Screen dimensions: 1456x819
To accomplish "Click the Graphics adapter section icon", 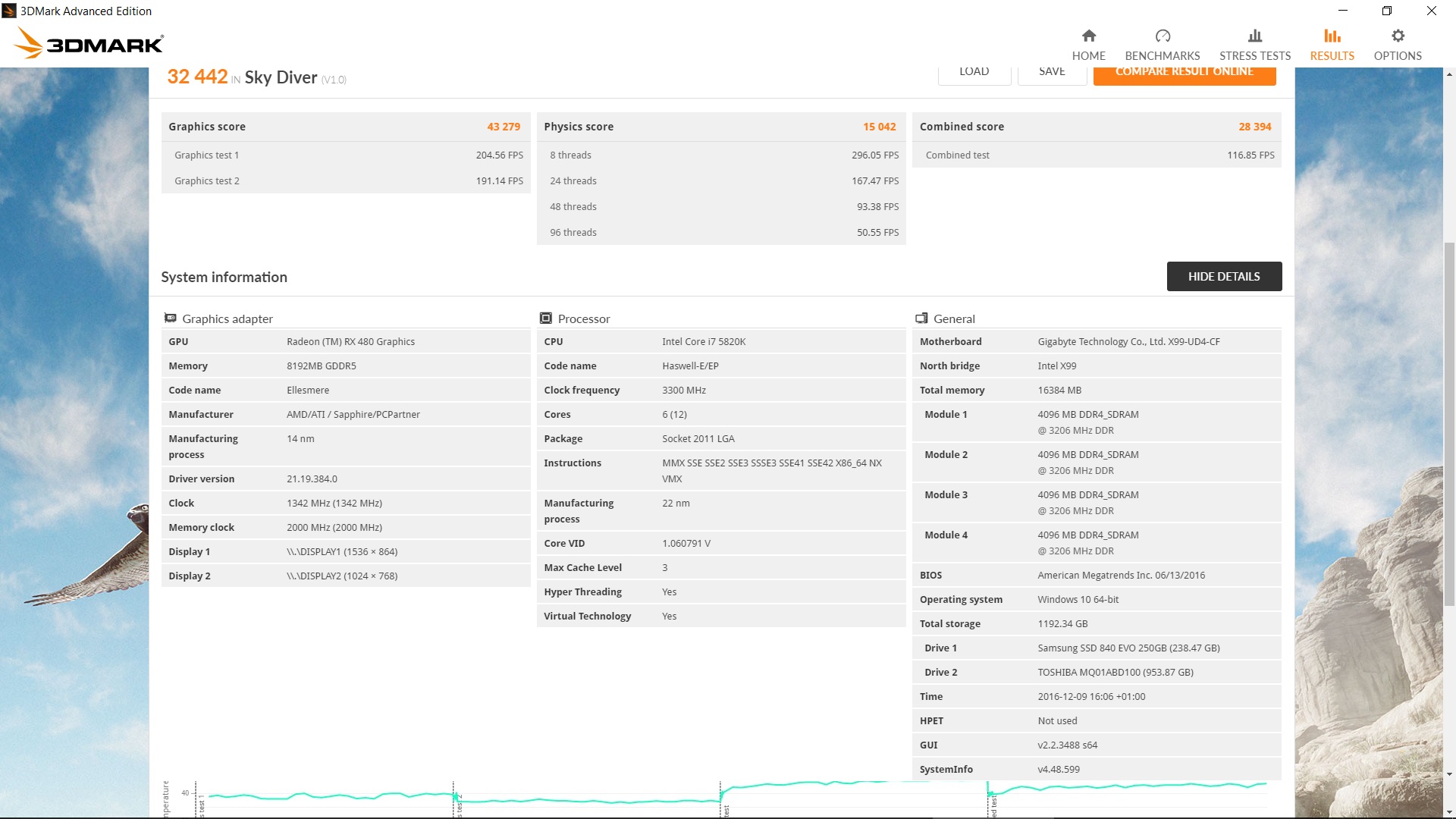I will tap(171, 318).
